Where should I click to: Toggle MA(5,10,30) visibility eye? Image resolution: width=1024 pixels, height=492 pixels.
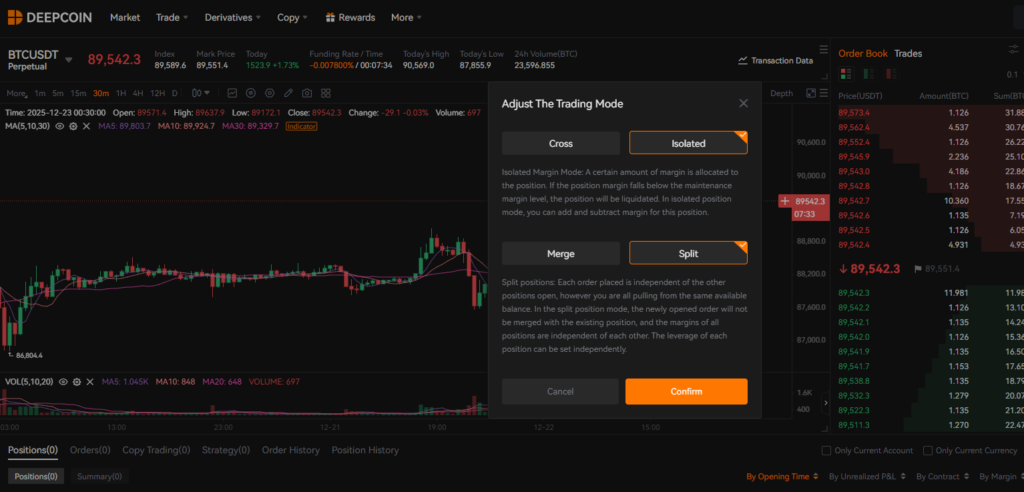coord(60,126)
